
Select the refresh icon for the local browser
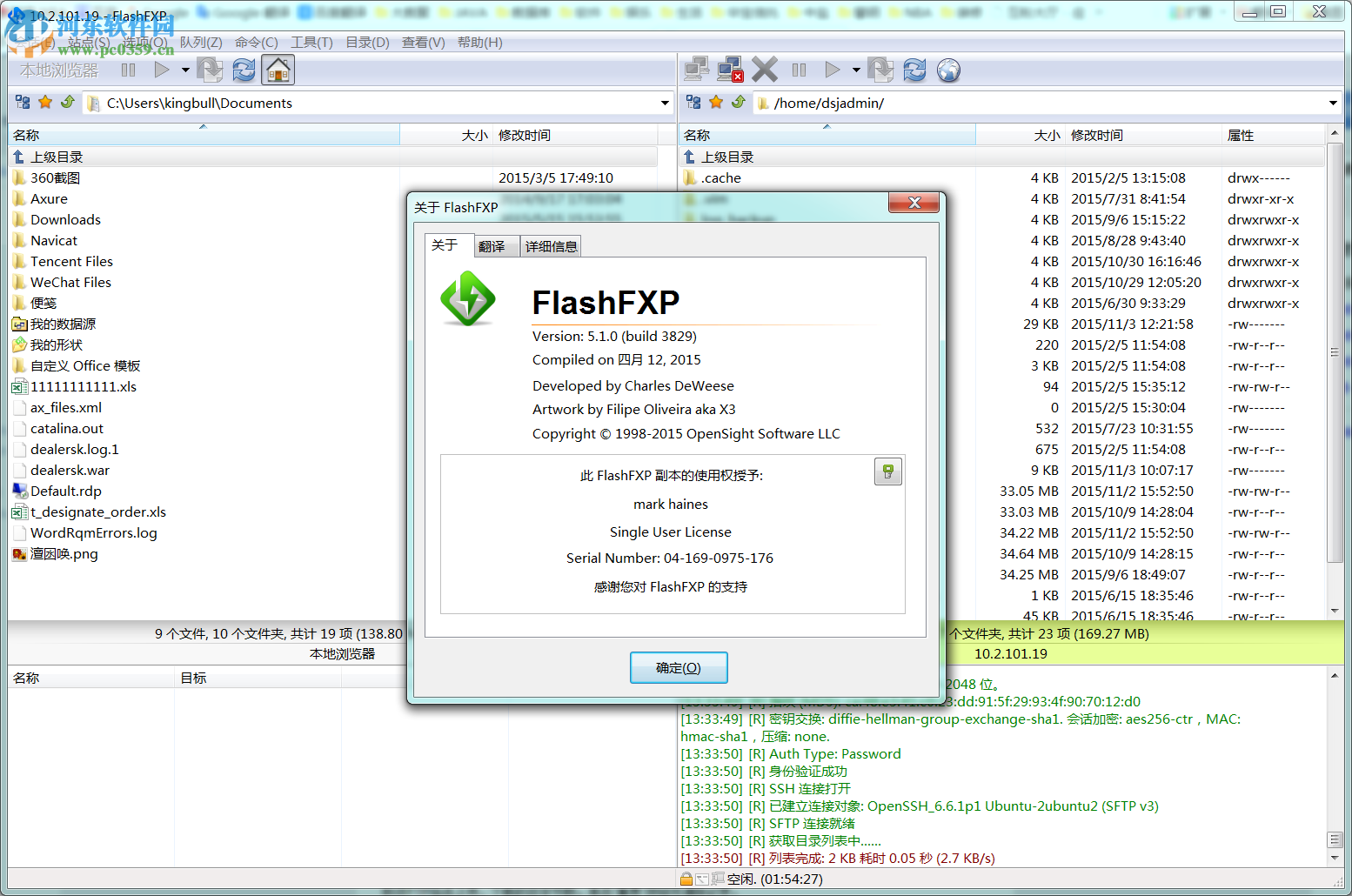point(243,70)
